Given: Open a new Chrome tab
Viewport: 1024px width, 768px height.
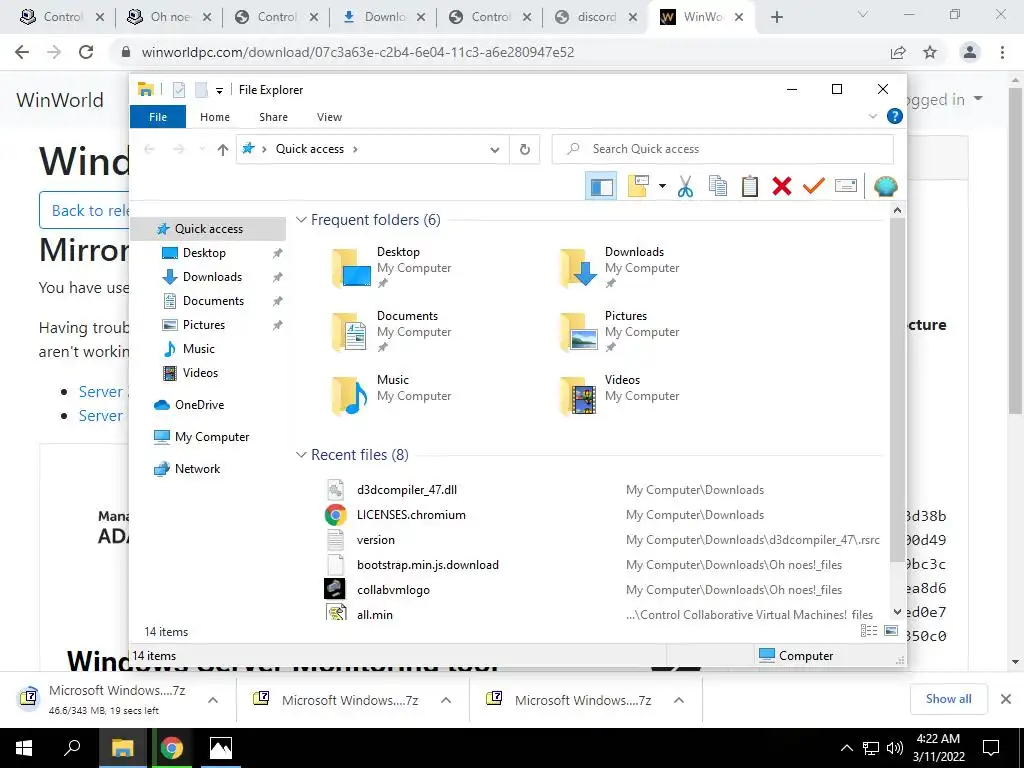Looking at the screenshot, I should 776,17.
